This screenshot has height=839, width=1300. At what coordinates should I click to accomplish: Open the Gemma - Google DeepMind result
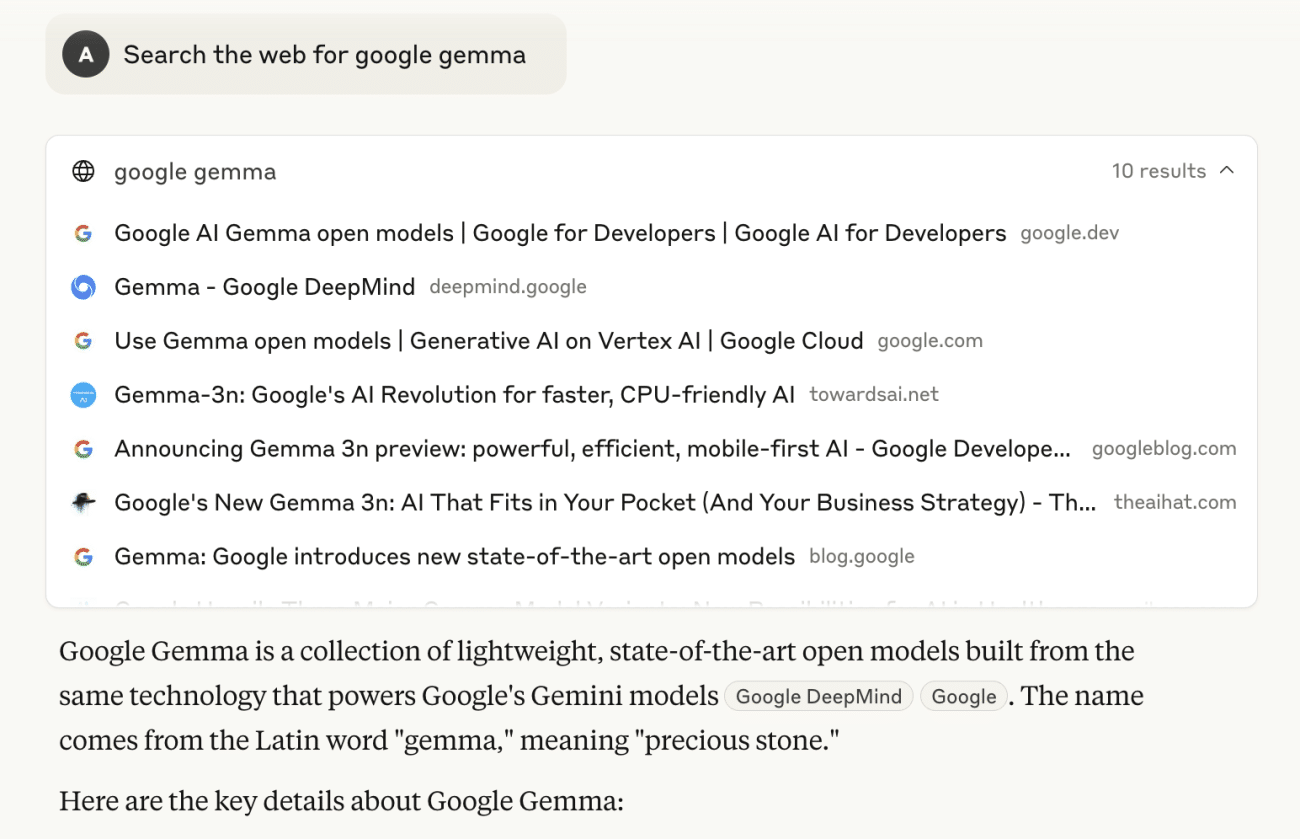265,287
